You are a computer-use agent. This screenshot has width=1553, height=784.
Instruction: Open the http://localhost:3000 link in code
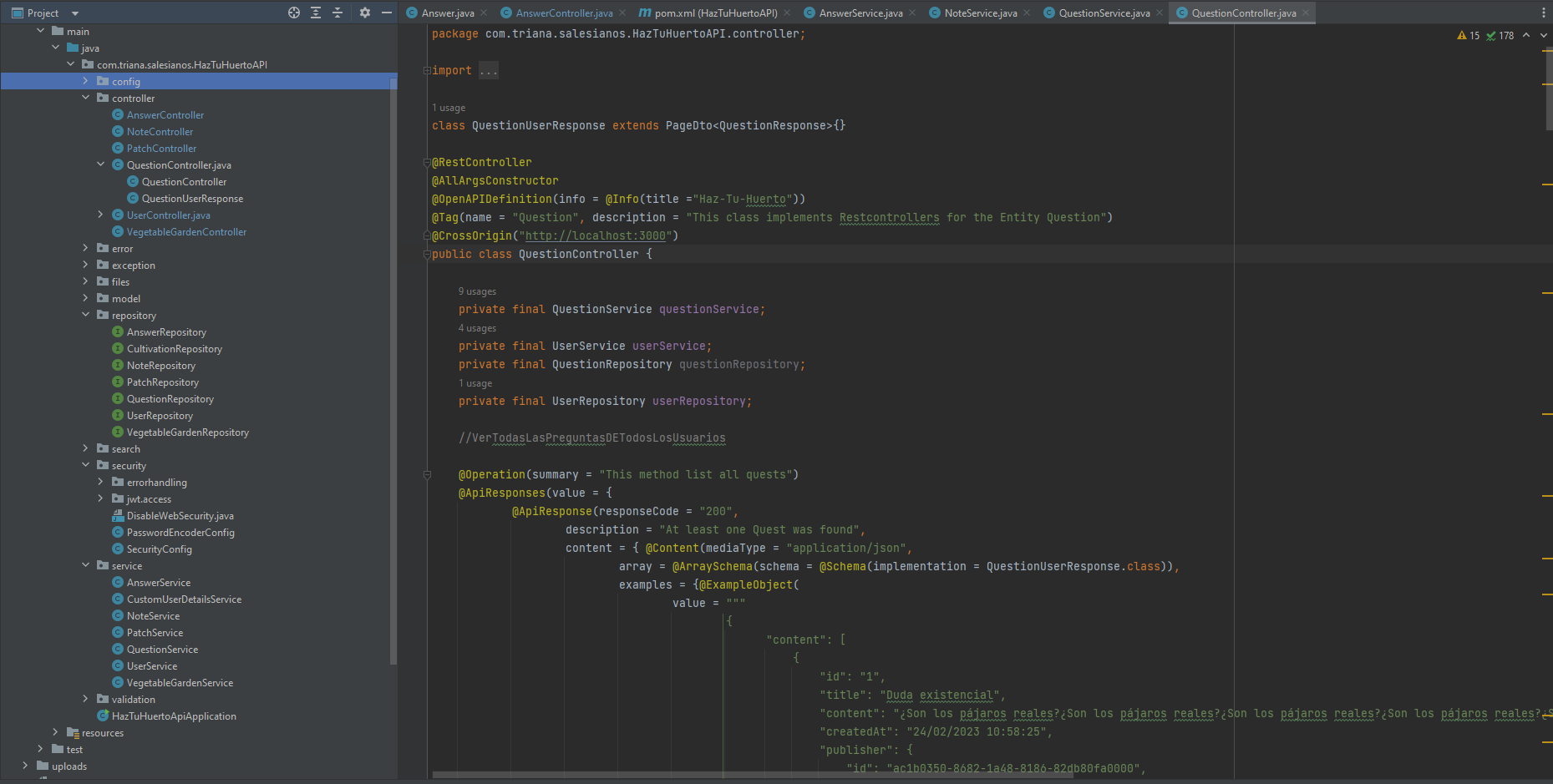(x=595, y=236)
